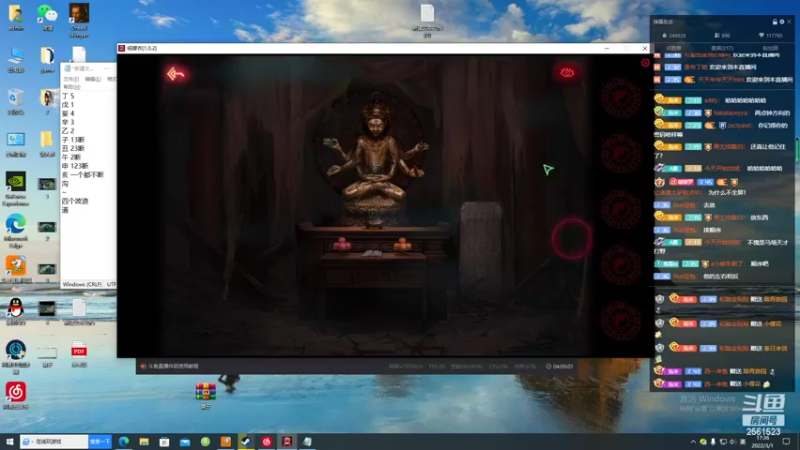Screen dimensions: 800x450
Task: Click the flame popularity count in danmaku panel
Action: coord(674,35)
